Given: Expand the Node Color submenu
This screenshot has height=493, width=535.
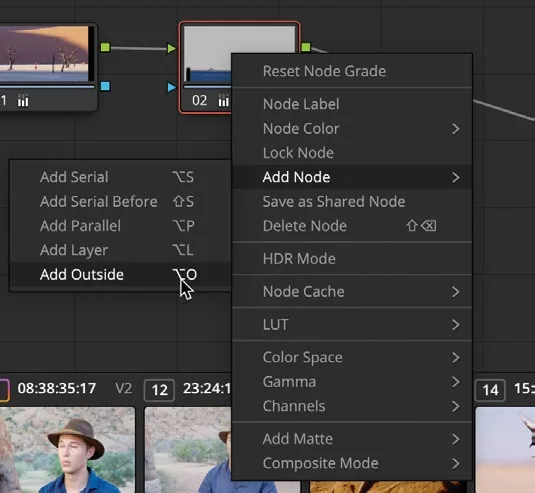Looking at the screenshot, I should tap(352, 129).
